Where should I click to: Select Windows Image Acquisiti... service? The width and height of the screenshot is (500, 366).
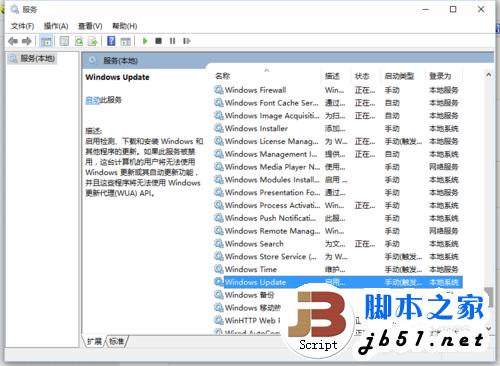[272, 116]
